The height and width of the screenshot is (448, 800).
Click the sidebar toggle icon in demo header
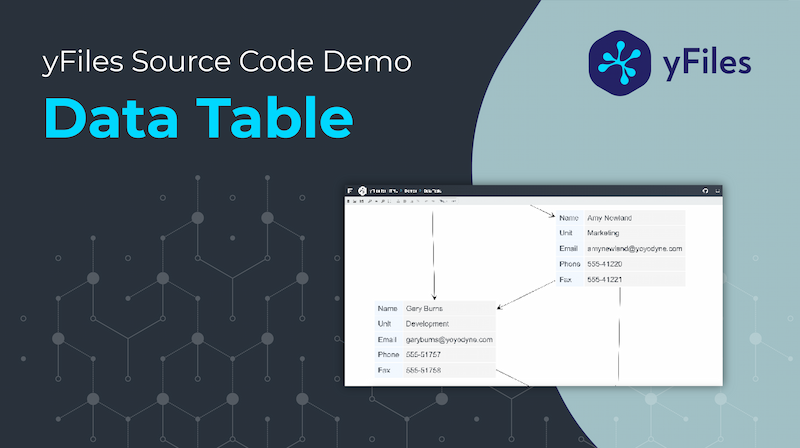click(350, 190)
